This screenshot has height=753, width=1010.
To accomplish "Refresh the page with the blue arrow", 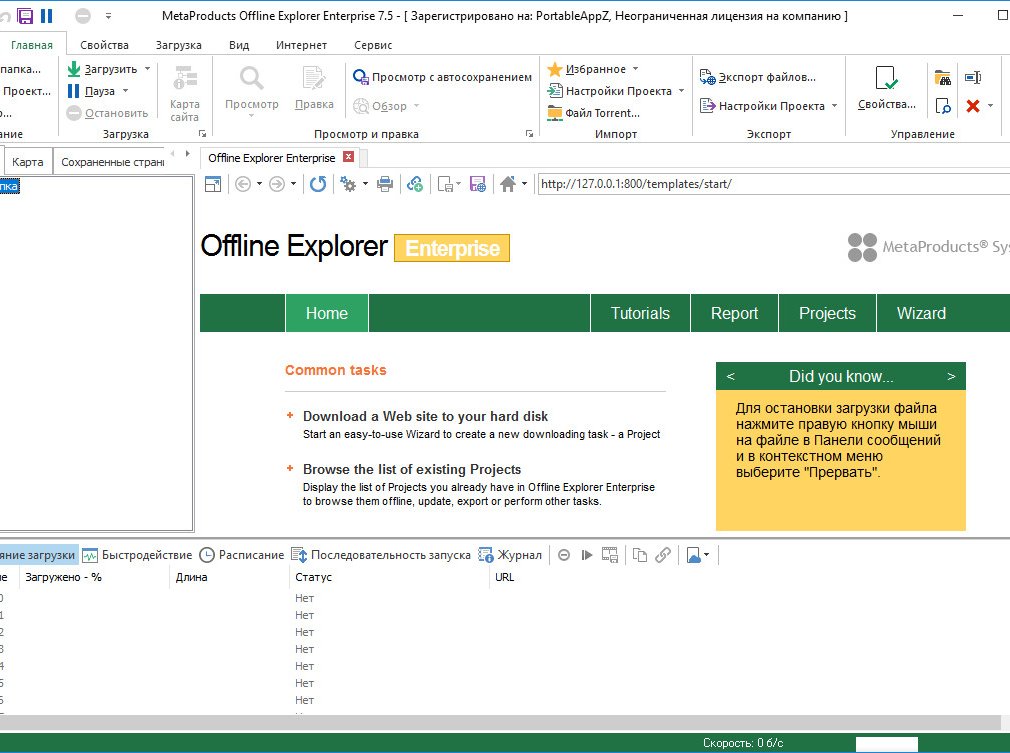I will click(318, 184).
